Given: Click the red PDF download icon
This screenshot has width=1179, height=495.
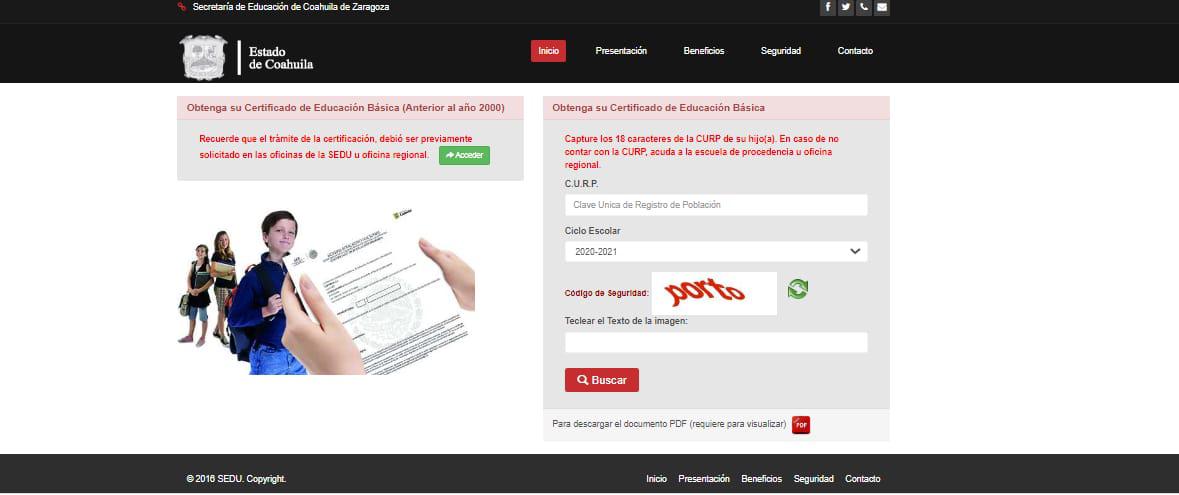Looking at the screenshot, I should 801,425.
